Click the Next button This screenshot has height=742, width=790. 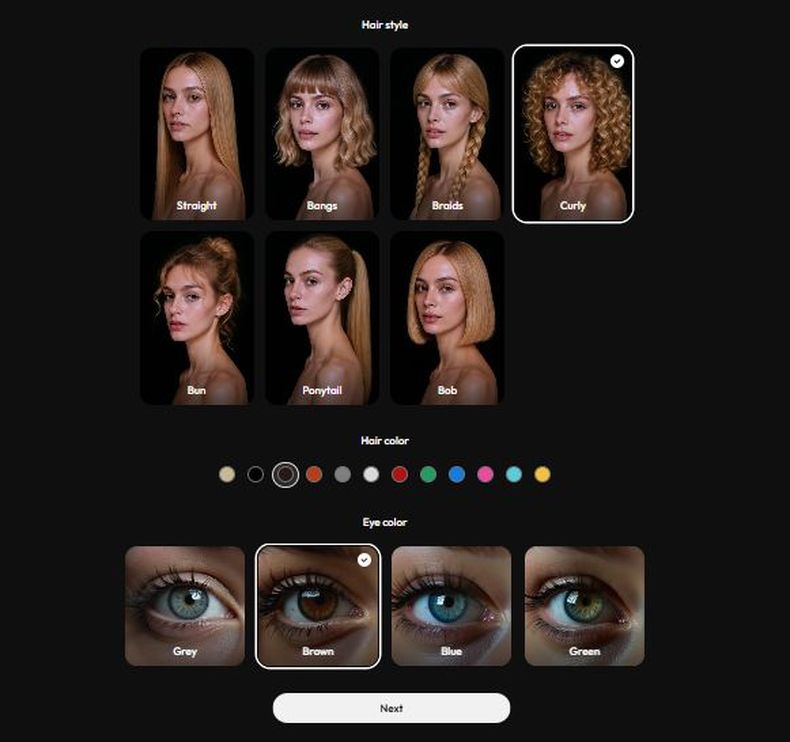click(x=391, y=708)
